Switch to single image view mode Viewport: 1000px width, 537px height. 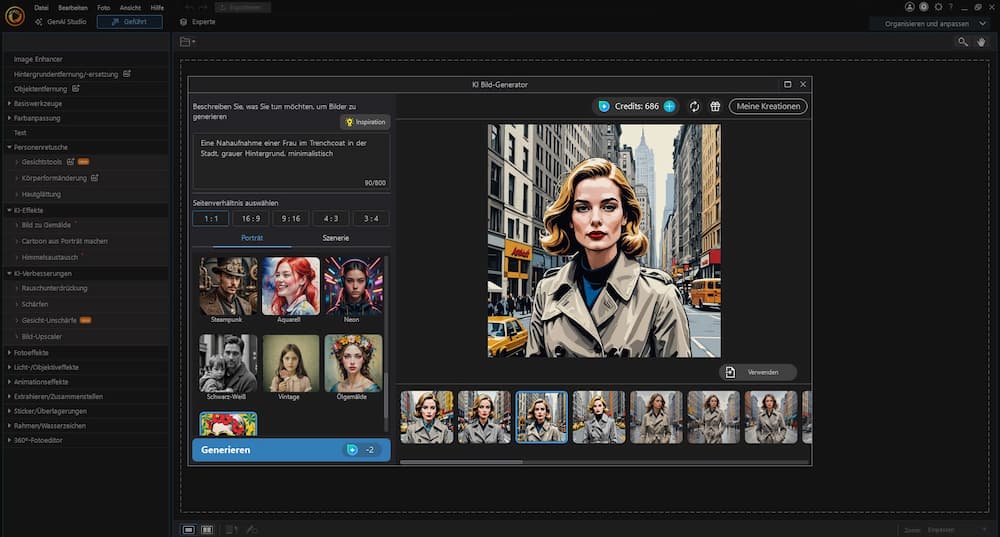pos(188,529)
